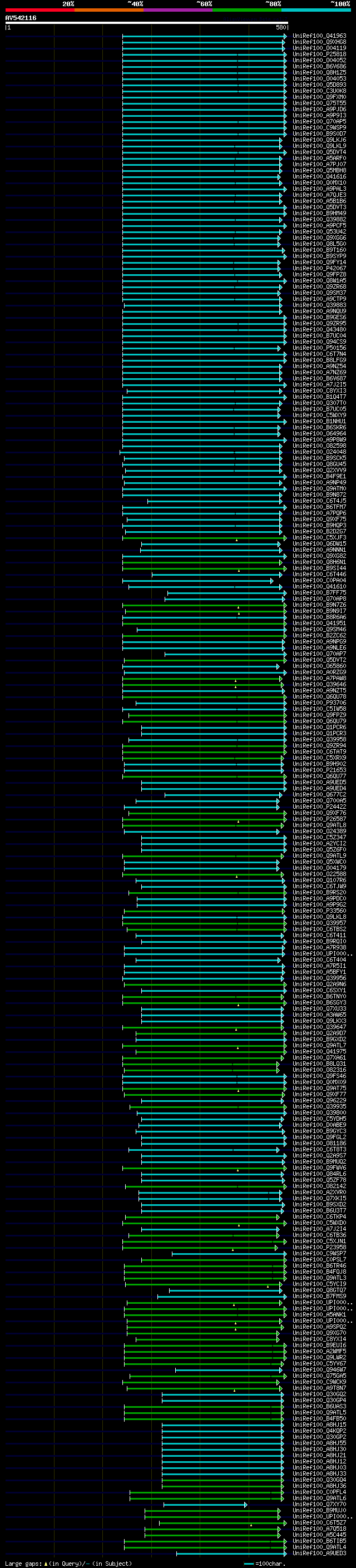Choose the UniRef100_A9NZT5 entry
The image size is (356, 1568).
pyautogui.click(x=319, y=690)
